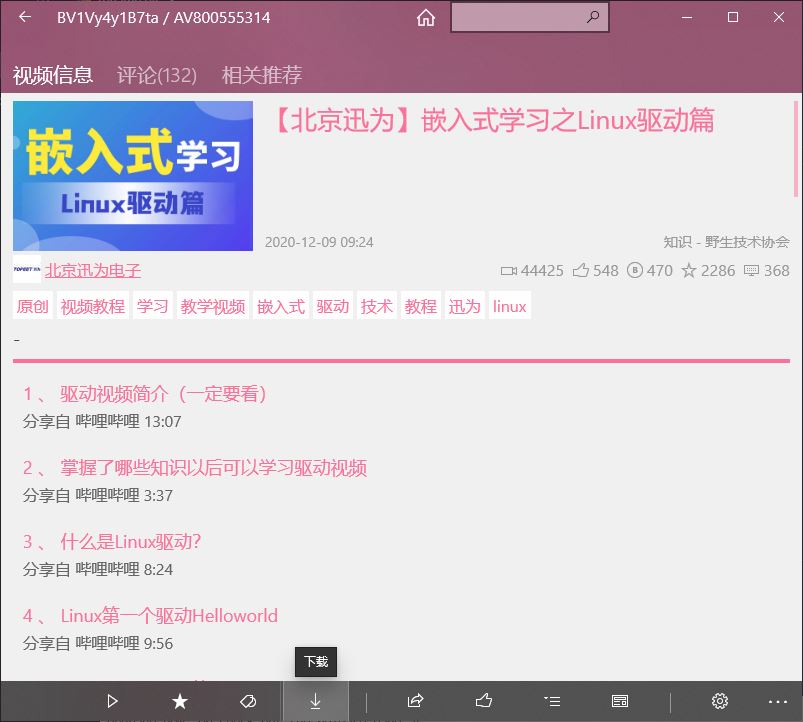The height and width of the screenshot is (722, 803).
Task: Select the 迅为 tag
Action: 464,306
